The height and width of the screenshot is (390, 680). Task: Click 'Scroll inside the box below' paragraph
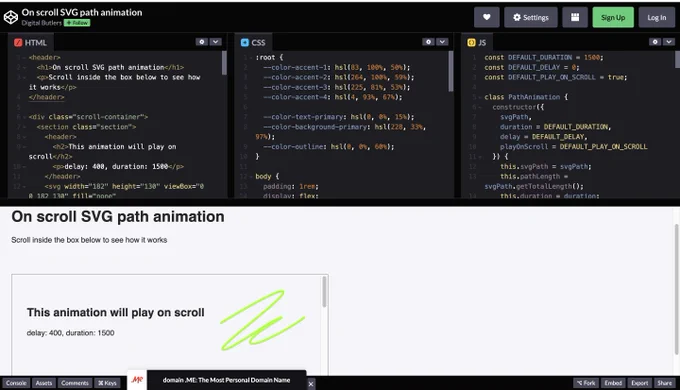(x=89, y=240)
